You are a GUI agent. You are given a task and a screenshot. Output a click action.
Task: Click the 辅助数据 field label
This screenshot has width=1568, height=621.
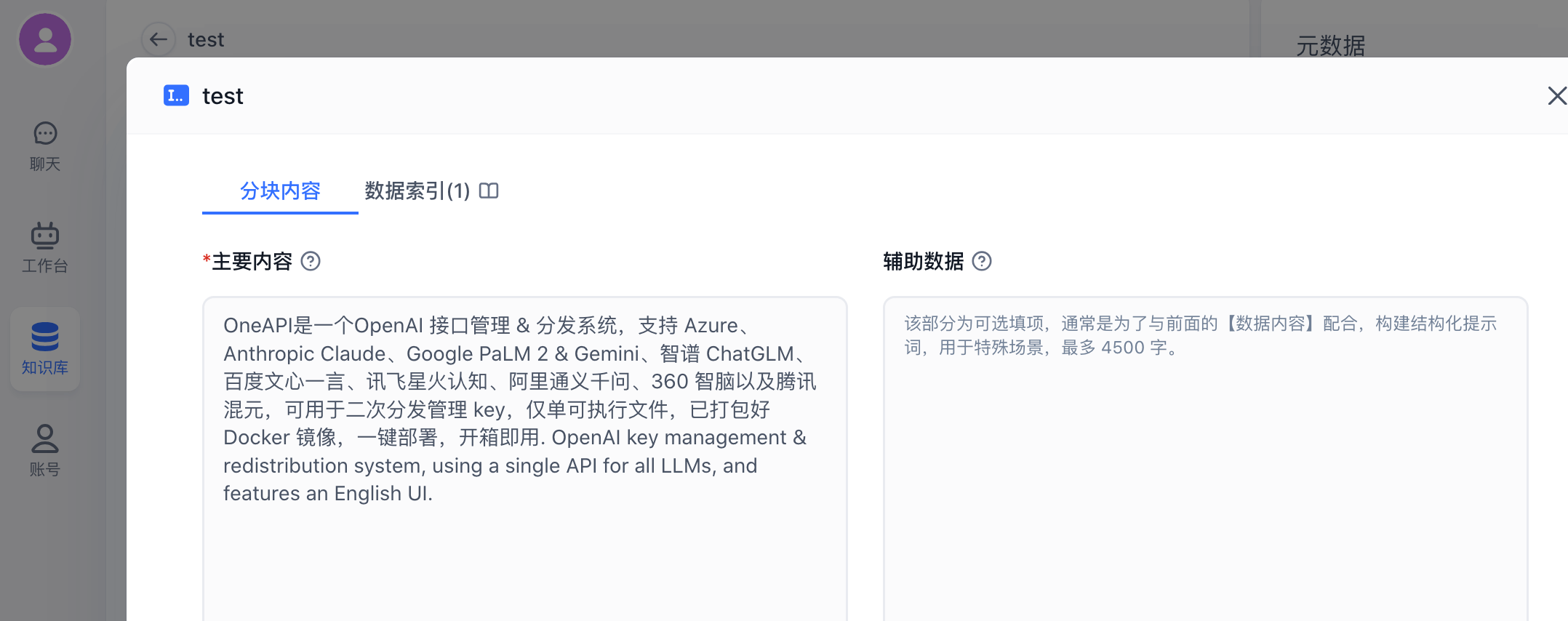923,261
